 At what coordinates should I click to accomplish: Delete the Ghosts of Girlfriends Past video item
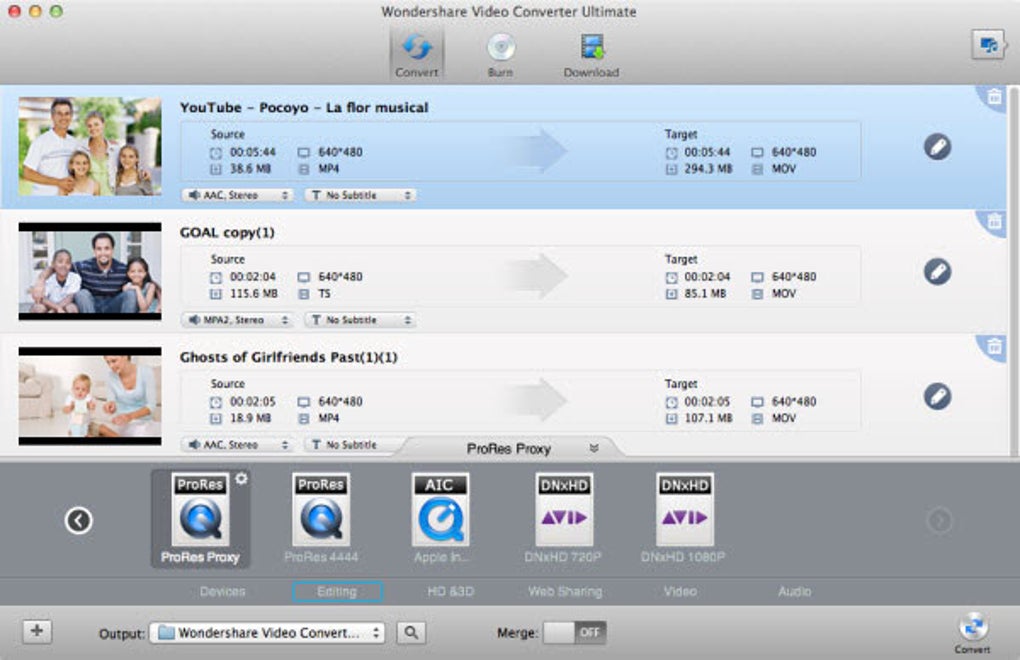point(995,347)
